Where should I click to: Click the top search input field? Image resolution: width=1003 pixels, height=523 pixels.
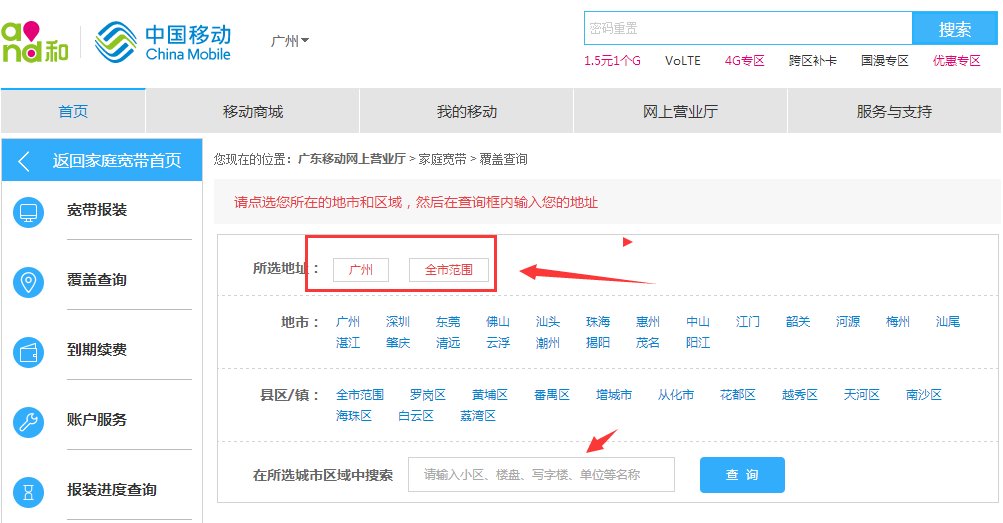(748, 29)
